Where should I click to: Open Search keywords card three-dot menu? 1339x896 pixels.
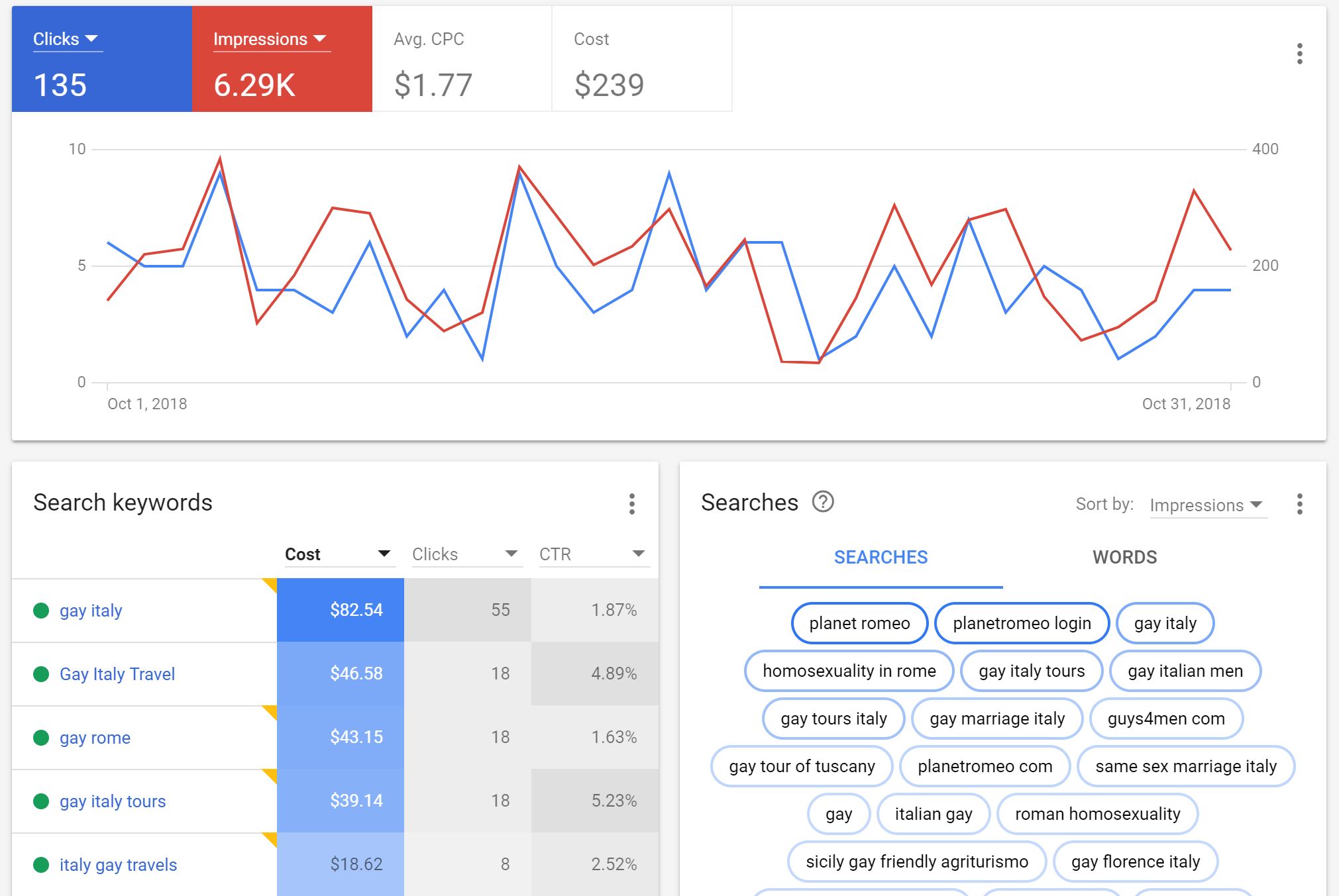point(631,504)
